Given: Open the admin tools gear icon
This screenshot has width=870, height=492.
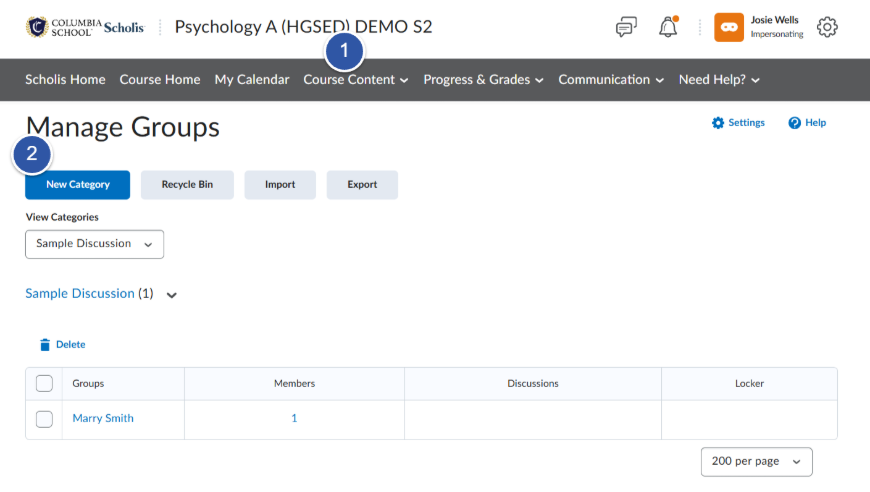Looking at the screenshot, I should coord(827,27).
